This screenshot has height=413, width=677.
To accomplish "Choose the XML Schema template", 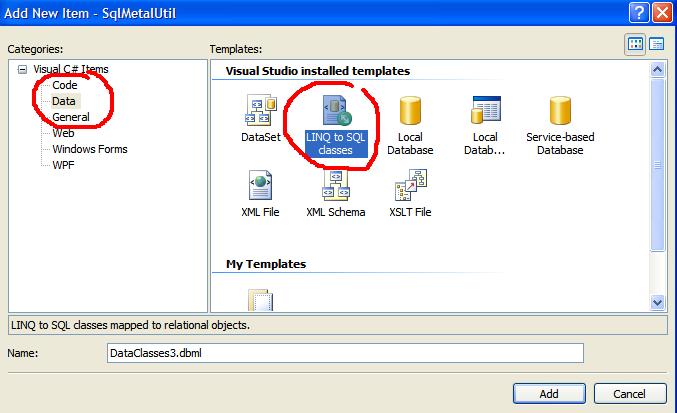I will coord(335,194).
